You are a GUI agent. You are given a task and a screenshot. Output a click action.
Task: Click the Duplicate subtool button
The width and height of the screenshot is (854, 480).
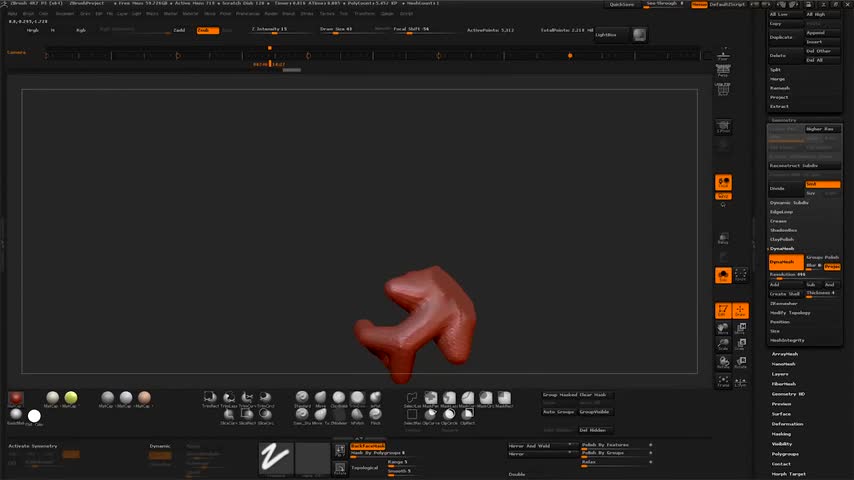(x=786, y=38)
